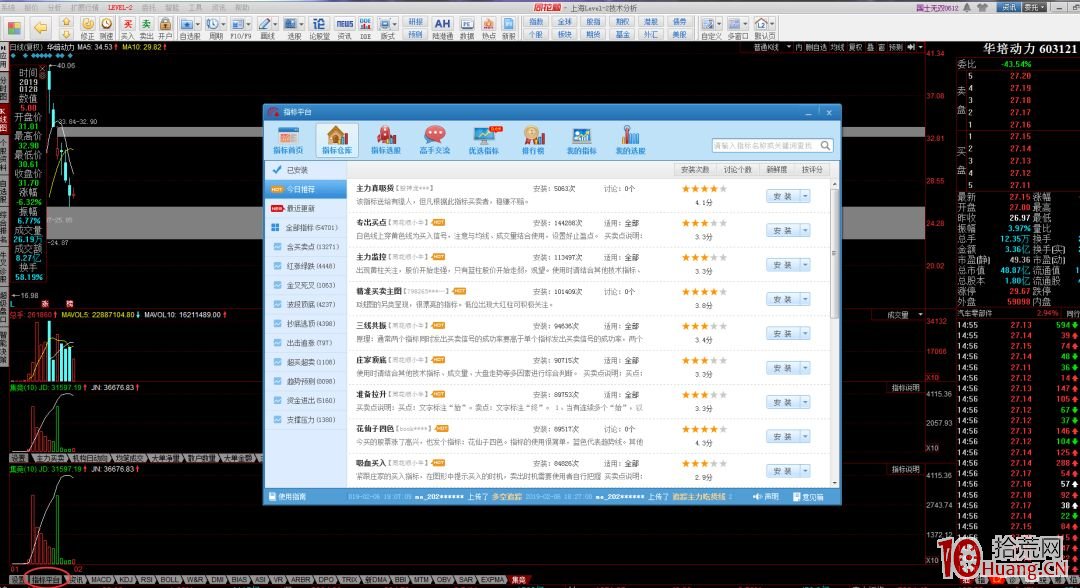Image resolution: width=1080 pixels, height=588 pixels.
Task: Open the DDE toolbar icon
Action: click(365, 28)
